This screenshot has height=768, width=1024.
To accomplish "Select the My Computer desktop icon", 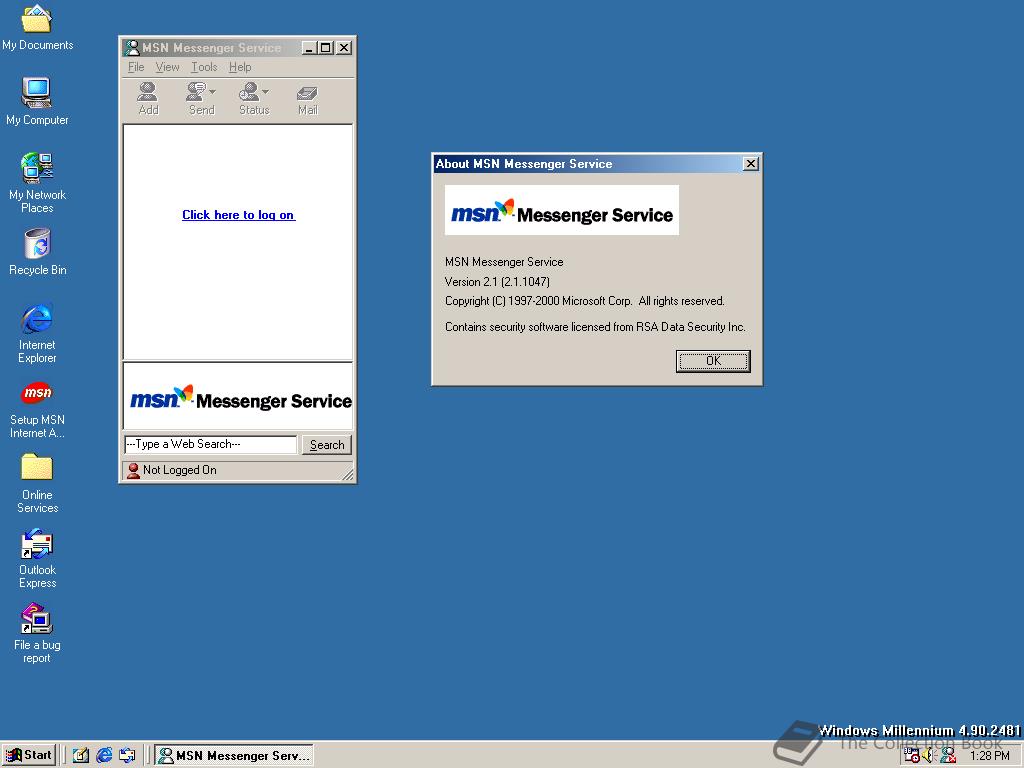I will coord(37,101).
